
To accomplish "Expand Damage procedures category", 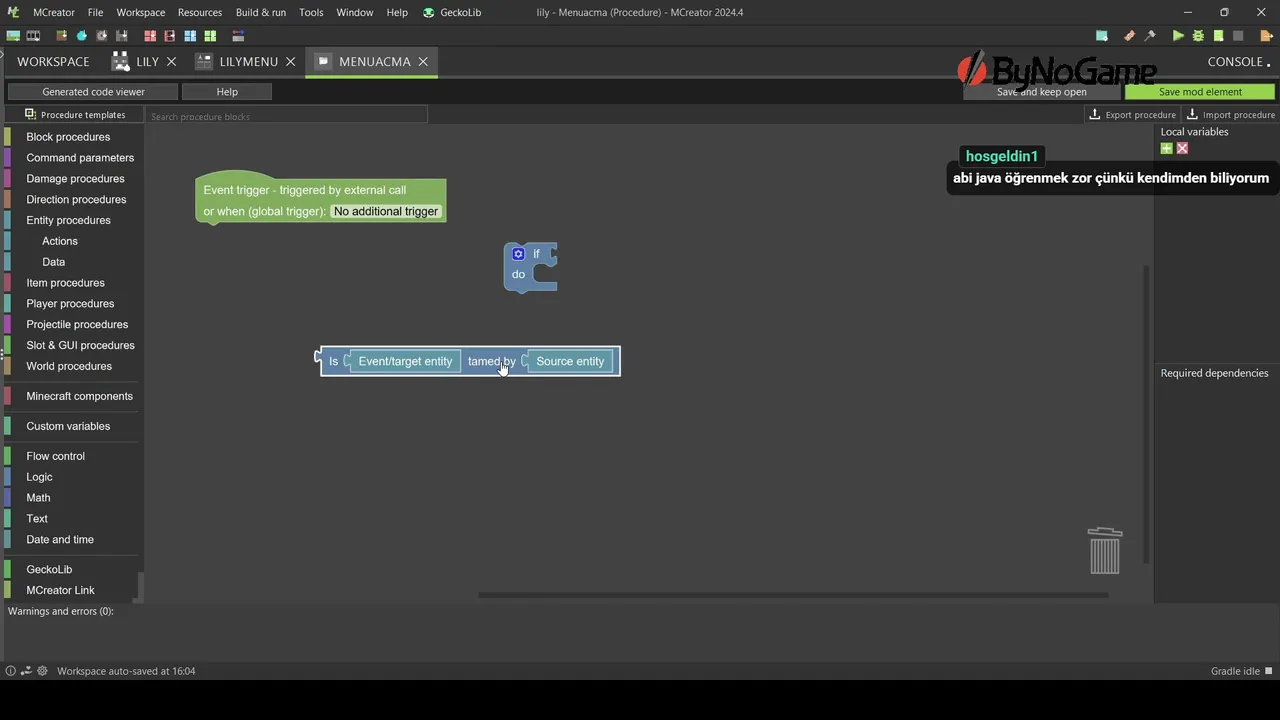I will pyautogui.click(x=75, y=179).
